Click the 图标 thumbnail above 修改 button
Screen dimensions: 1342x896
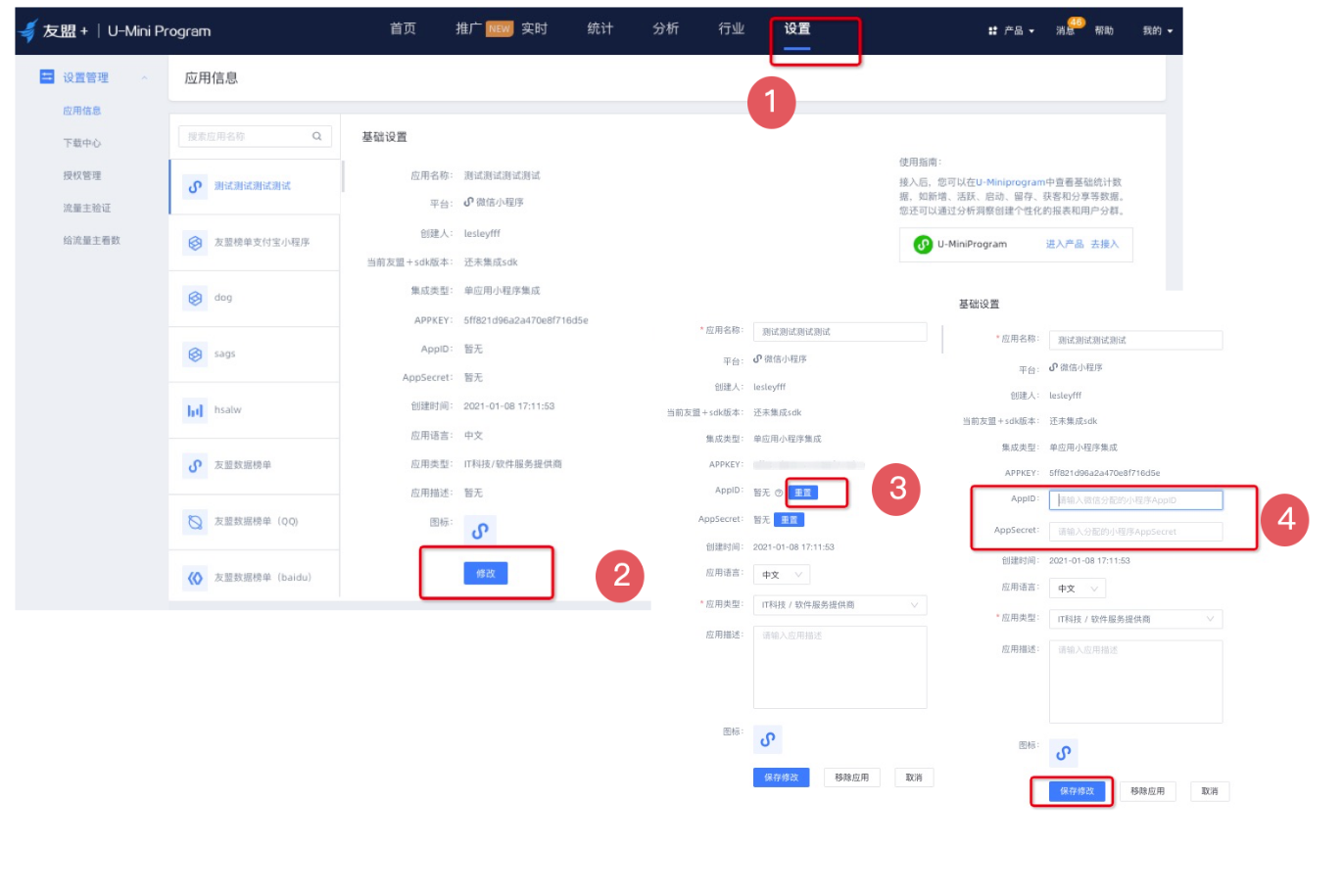pos(480,530)
